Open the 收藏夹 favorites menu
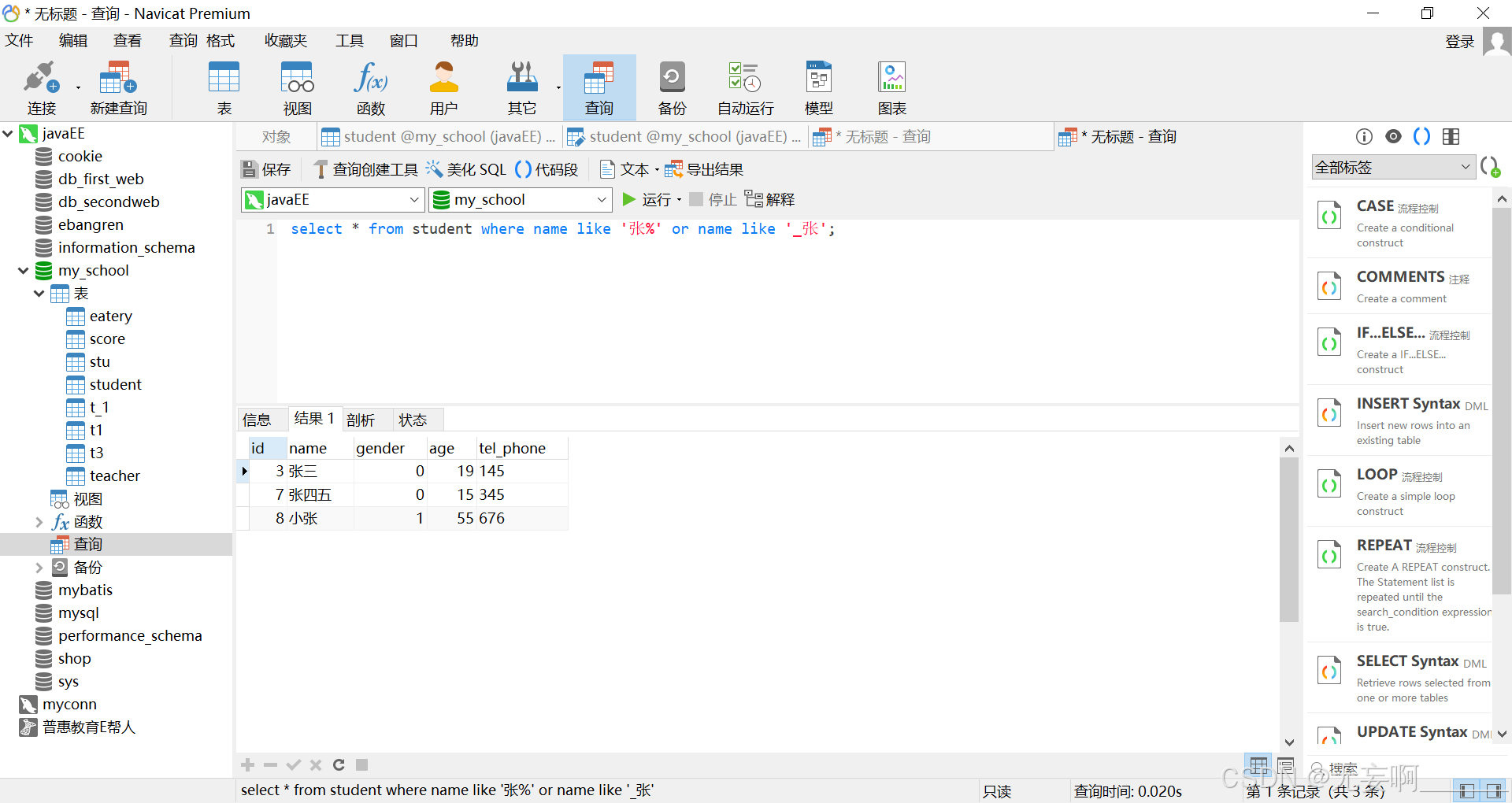 [286, 40]
